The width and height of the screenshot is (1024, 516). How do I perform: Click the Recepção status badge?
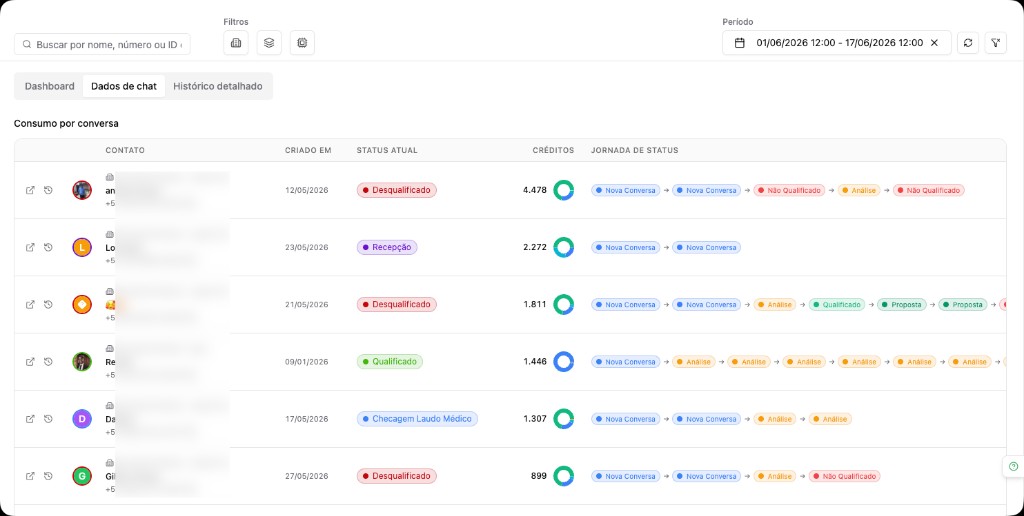pos(387,248)
